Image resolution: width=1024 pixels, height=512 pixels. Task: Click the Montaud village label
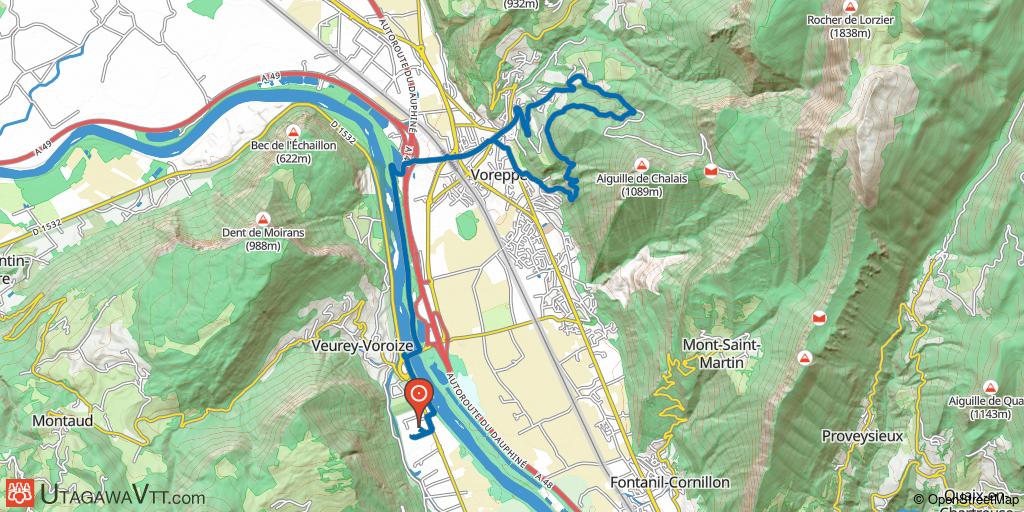(62, 421)
